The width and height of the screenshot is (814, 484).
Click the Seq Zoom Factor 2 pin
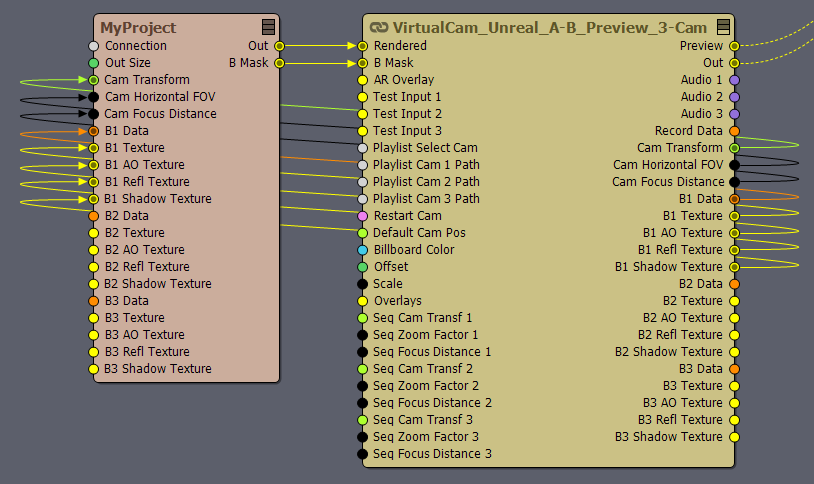[x=363, y=386]
